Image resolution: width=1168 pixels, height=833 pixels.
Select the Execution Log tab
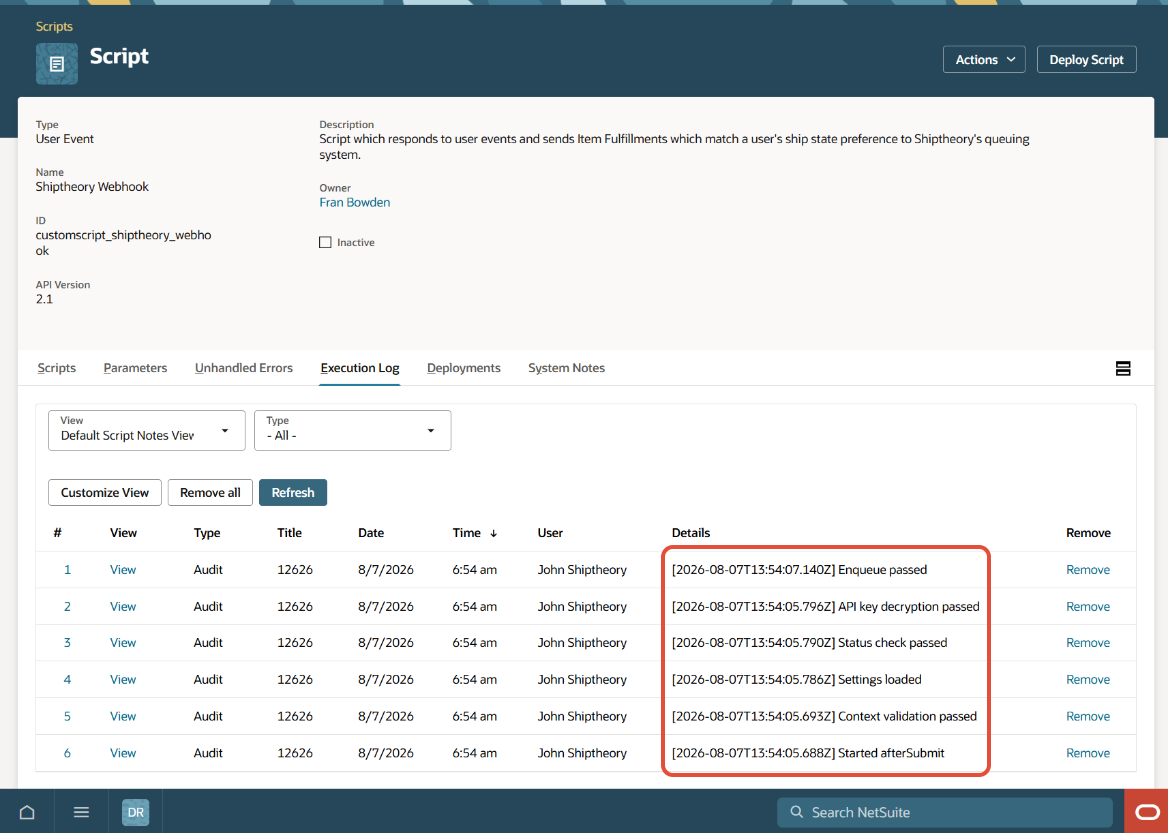tap(360, 368)
